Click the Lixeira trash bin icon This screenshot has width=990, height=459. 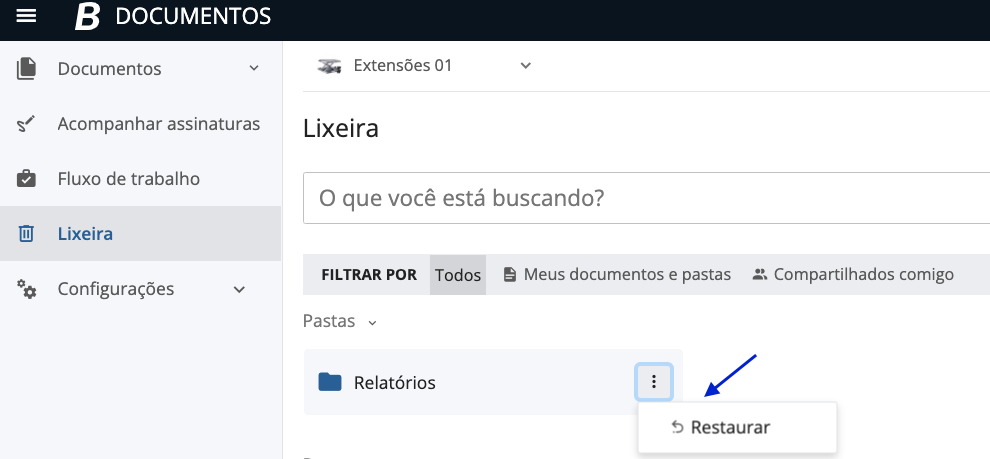click(x=27, y=234)
